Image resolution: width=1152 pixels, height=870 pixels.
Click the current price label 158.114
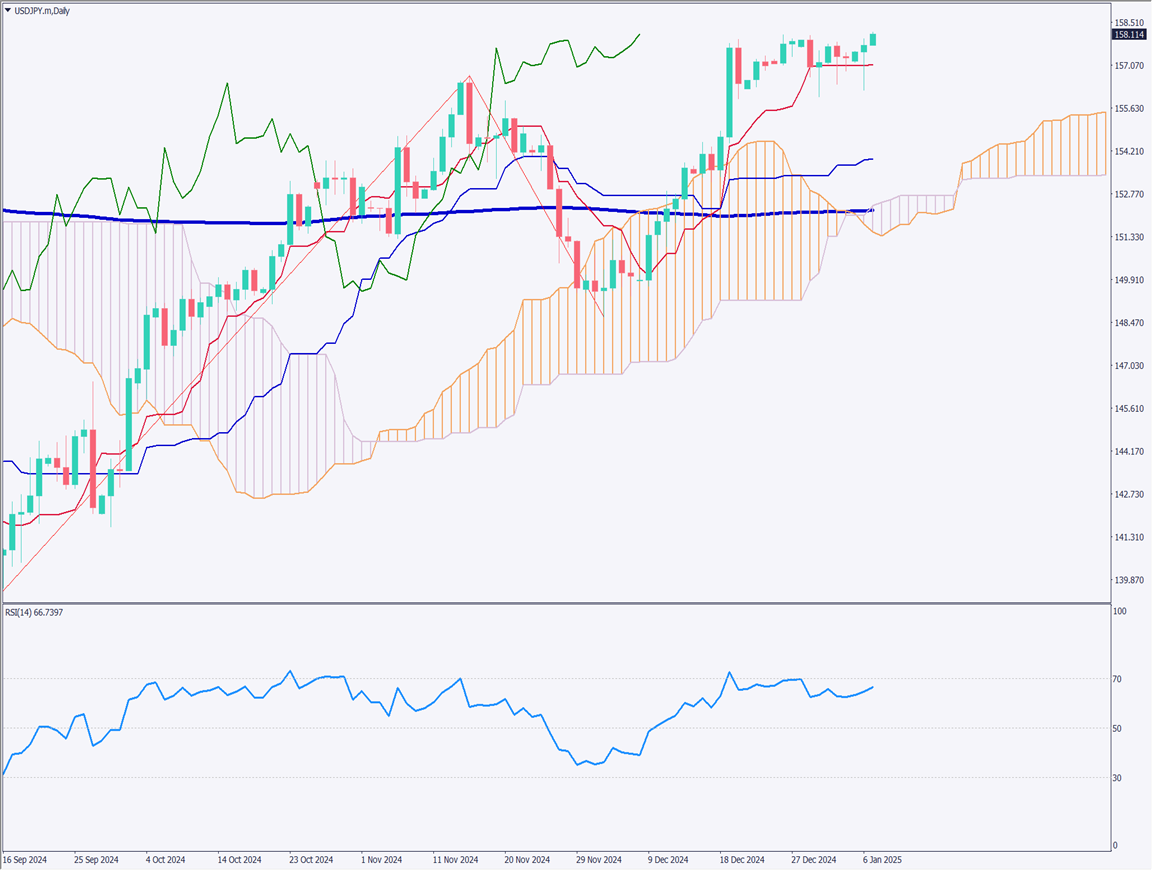1130,35
